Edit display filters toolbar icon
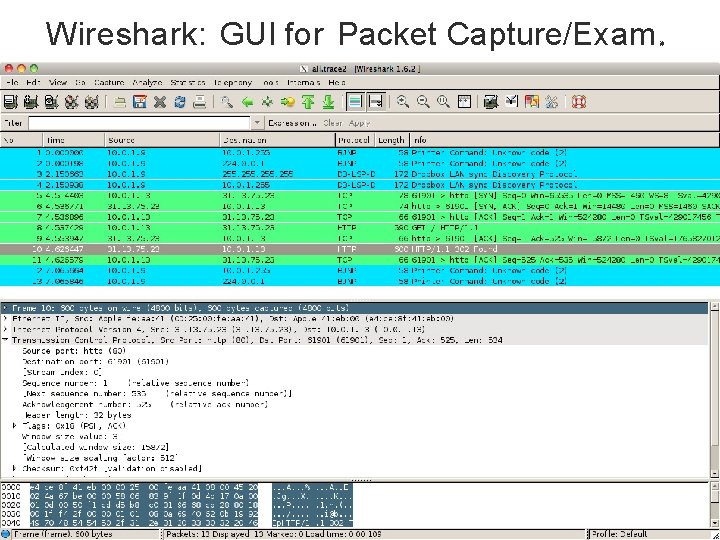720x540 pixels. point(511,101)
